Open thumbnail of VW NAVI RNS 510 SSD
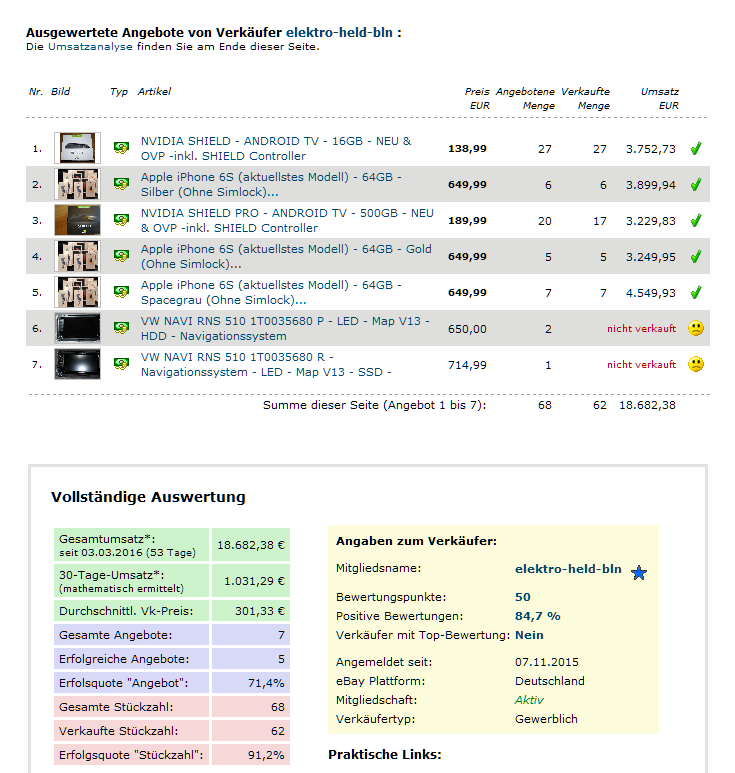This screenshot has width=735, height=773. click(x=77, y=364)
